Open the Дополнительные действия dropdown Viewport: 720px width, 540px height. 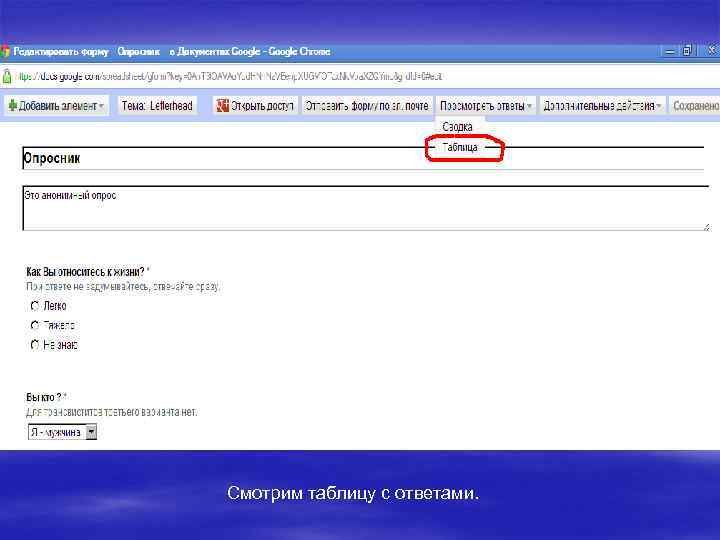click(602, 106)
